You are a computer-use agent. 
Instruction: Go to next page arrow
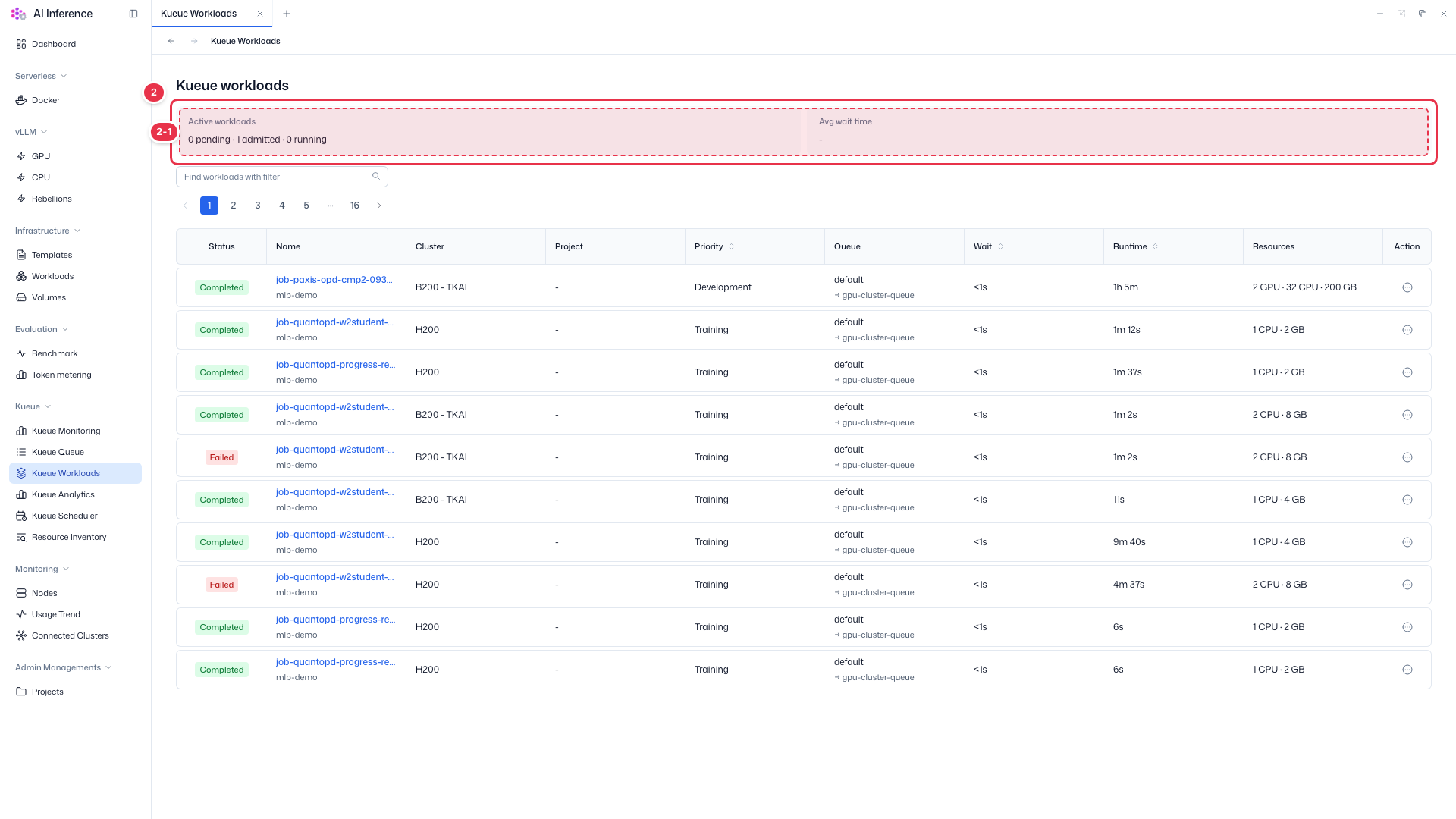click(x=379, y=206)
